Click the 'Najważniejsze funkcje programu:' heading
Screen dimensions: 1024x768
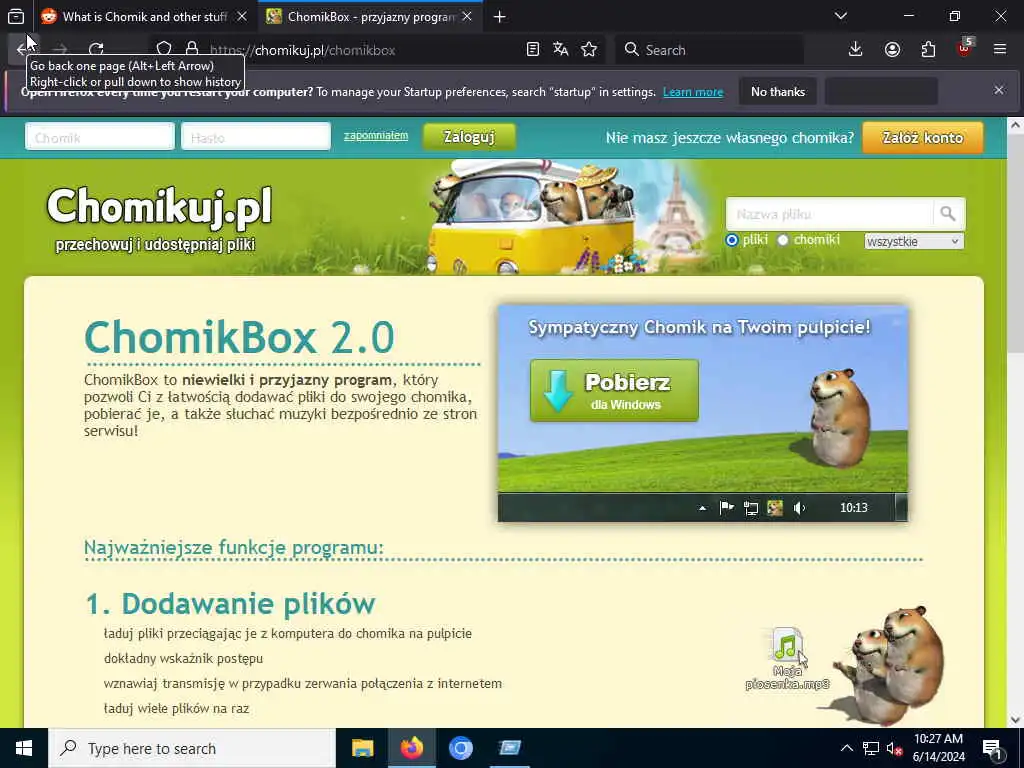(234, 547)
